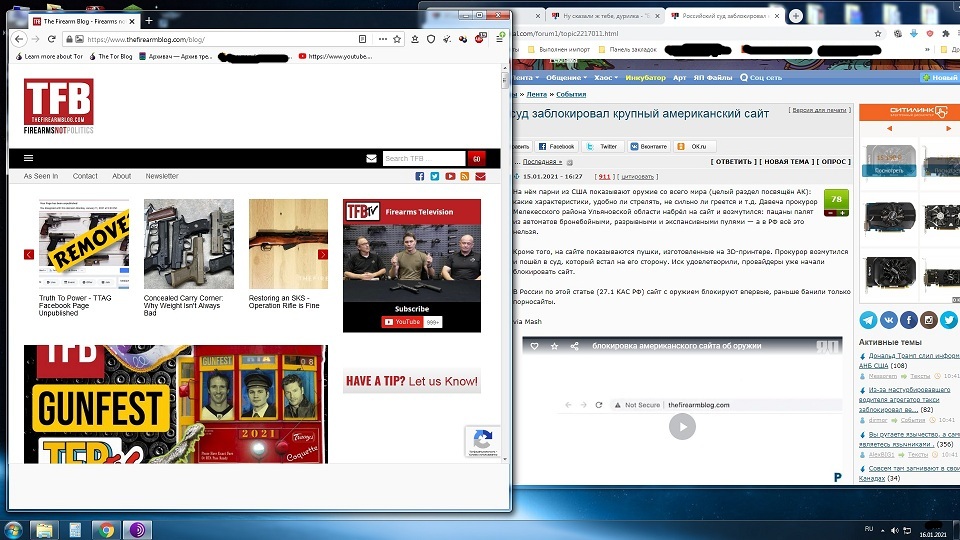Expand the Хаос forum menu dropdown
This screenshot has width=960, height=540.
pos(606,78)
